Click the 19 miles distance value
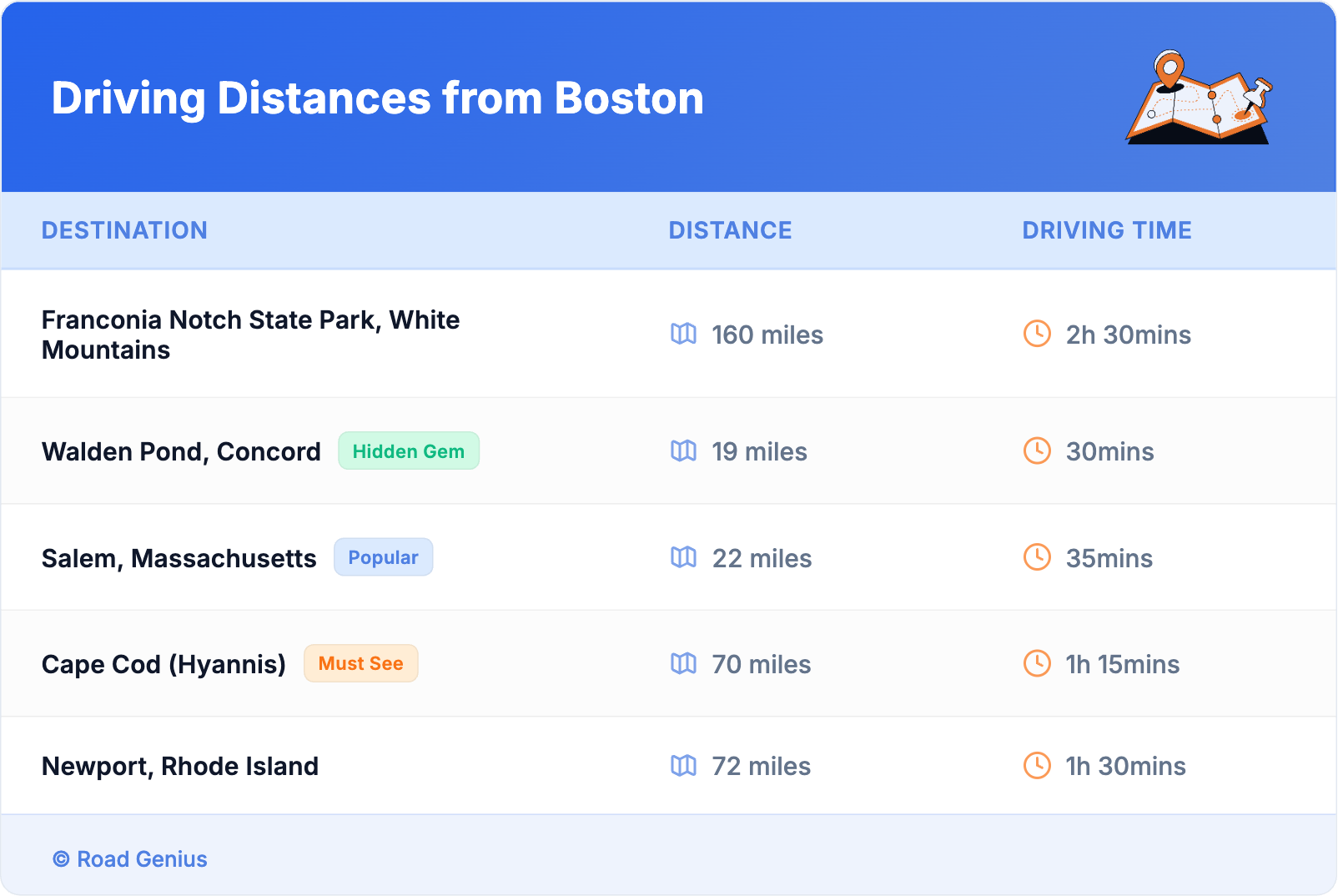1338x896 pixels. (759, 451)
